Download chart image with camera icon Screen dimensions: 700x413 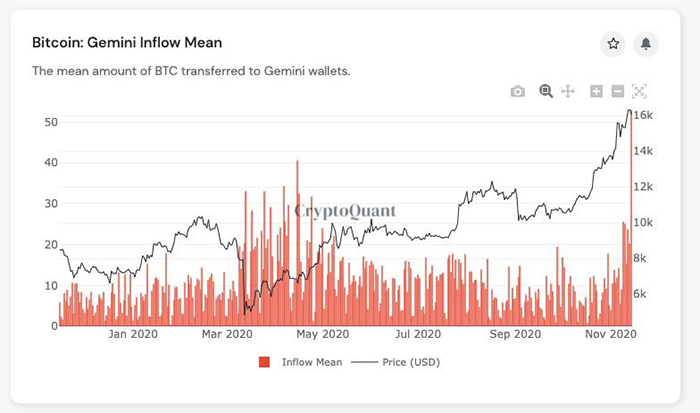pos(517,92)
